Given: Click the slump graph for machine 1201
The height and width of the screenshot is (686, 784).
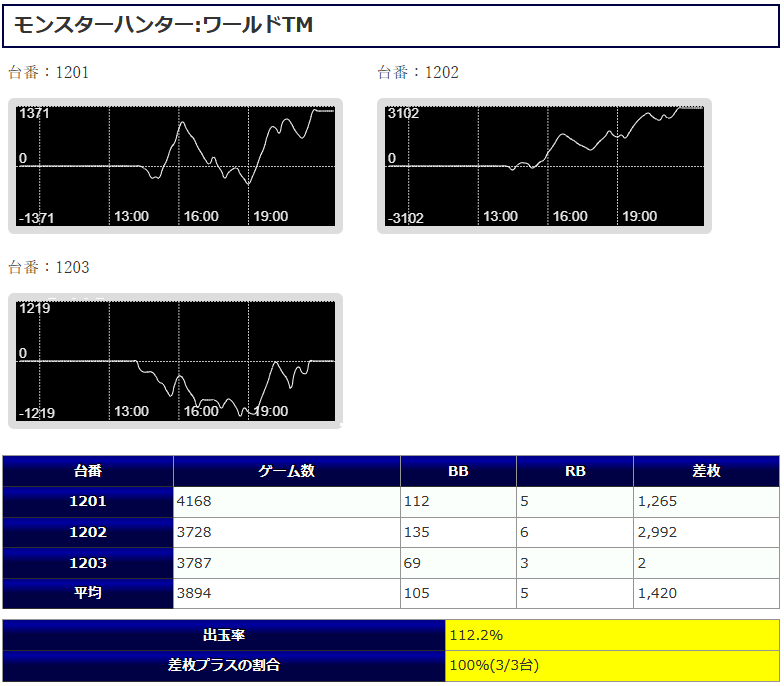Looking at the screenshot, I should point(175,166).
